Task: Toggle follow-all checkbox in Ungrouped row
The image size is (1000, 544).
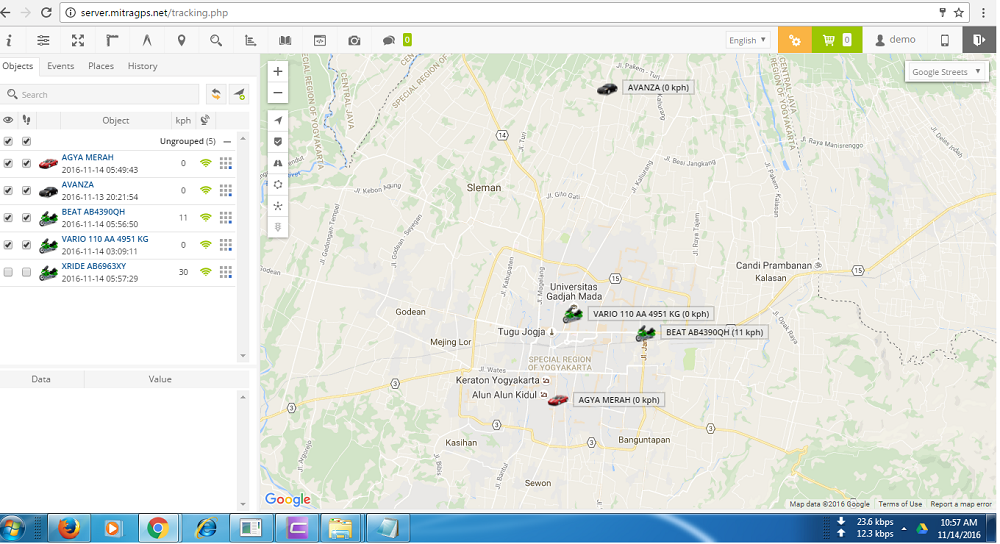Action: click(26, 141)
